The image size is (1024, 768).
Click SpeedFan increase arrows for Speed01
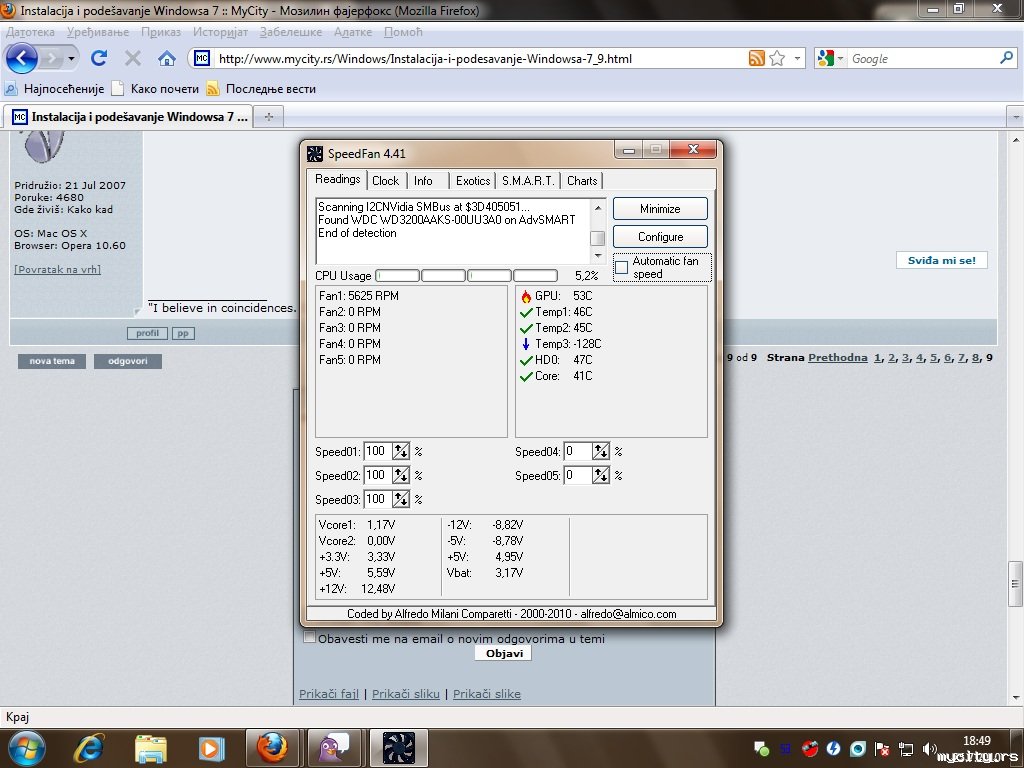[401, 451]
